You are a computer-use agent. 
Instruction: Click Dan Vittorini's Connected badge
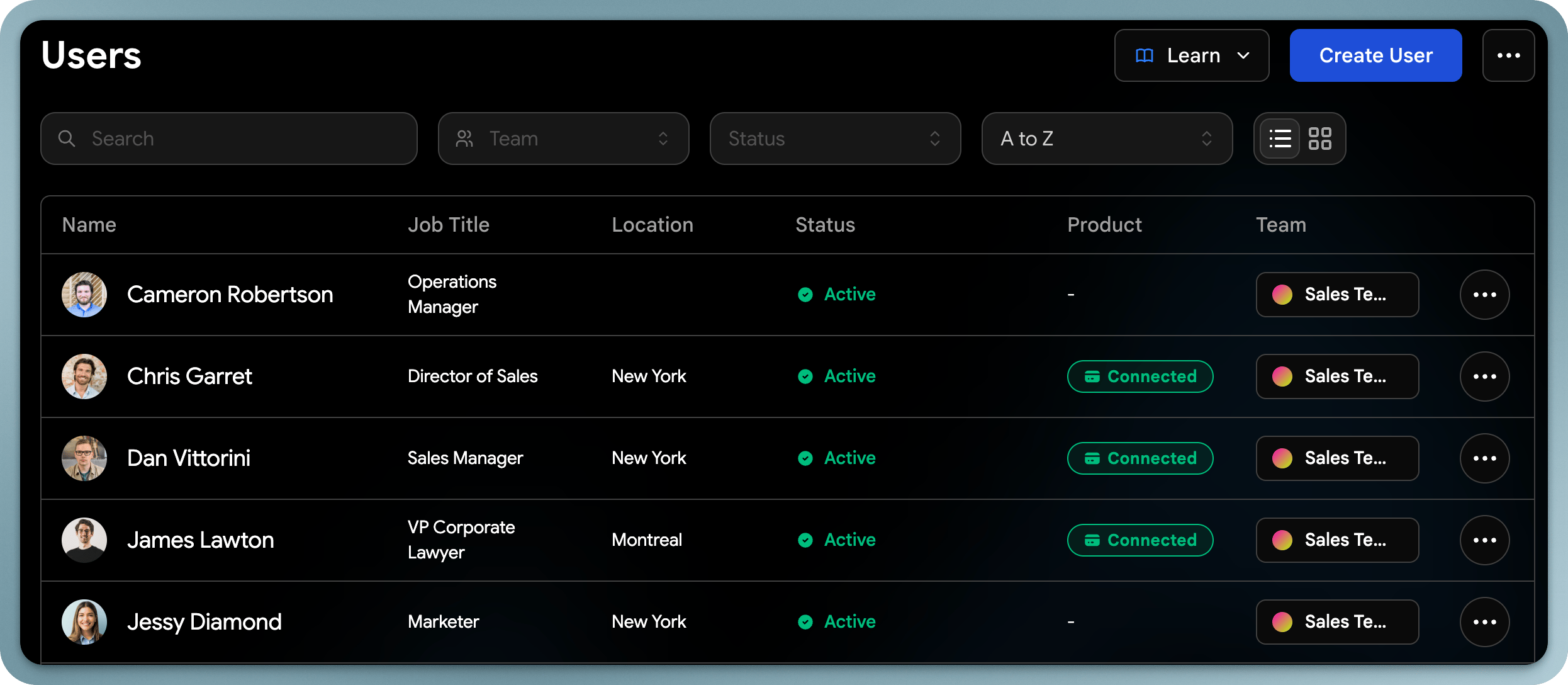(x=1140, y=458)
